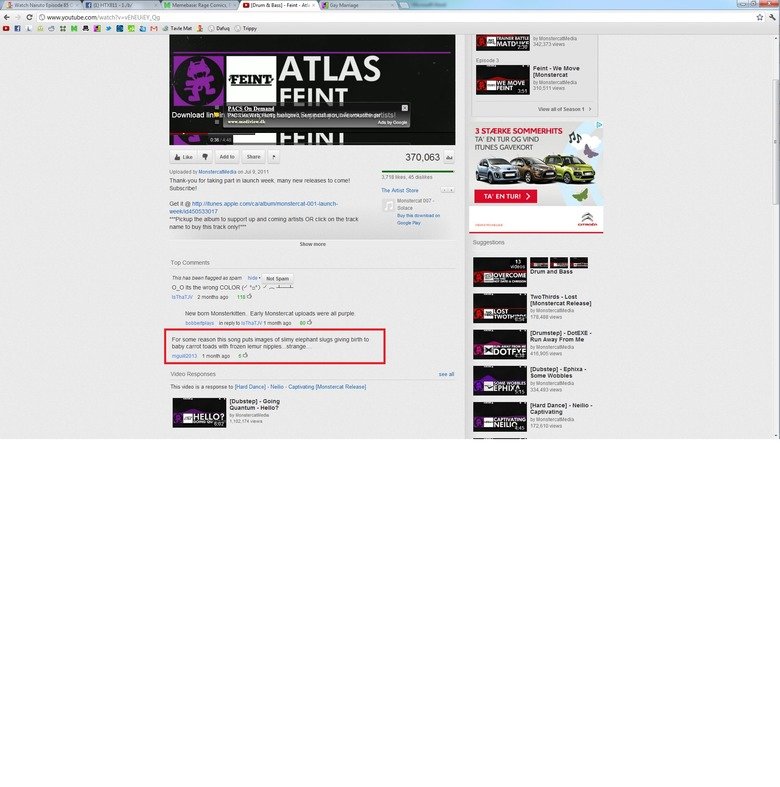Screen dimensions: 780x787
Task: Click the thumbs-up Like button
Action: 182,157
